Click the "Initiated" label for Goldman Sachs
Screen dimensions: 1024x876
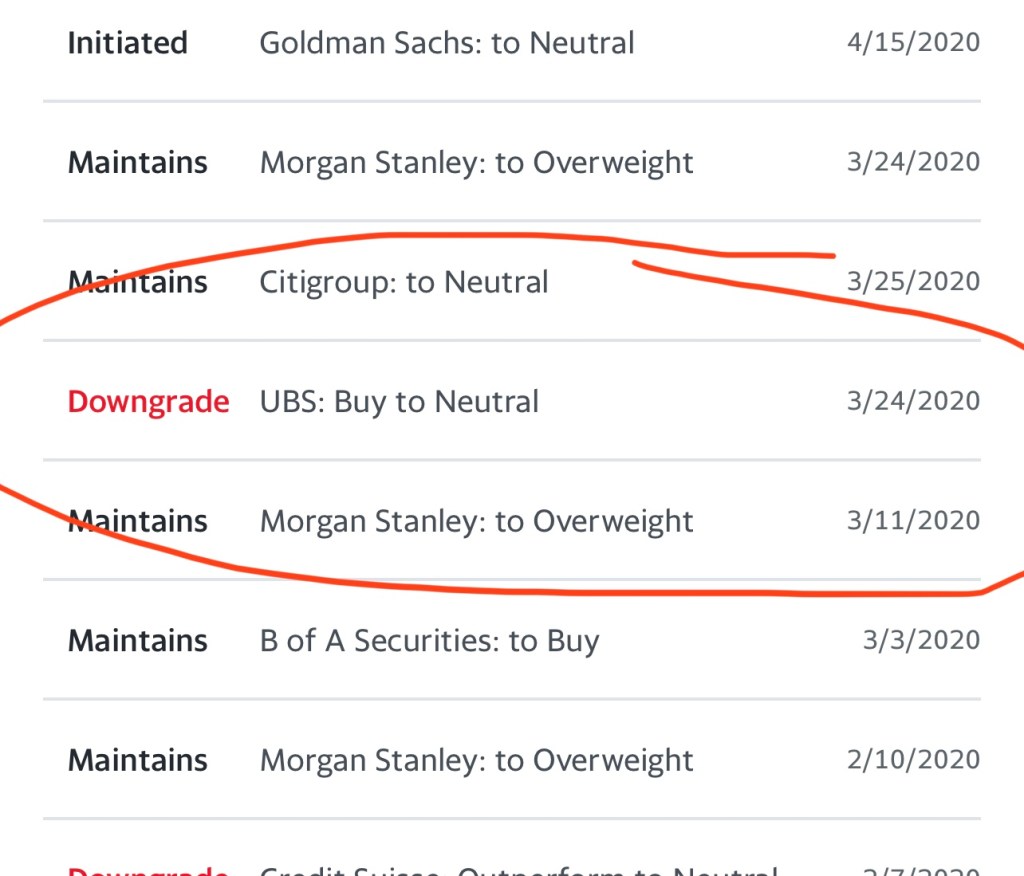point(127,43)
